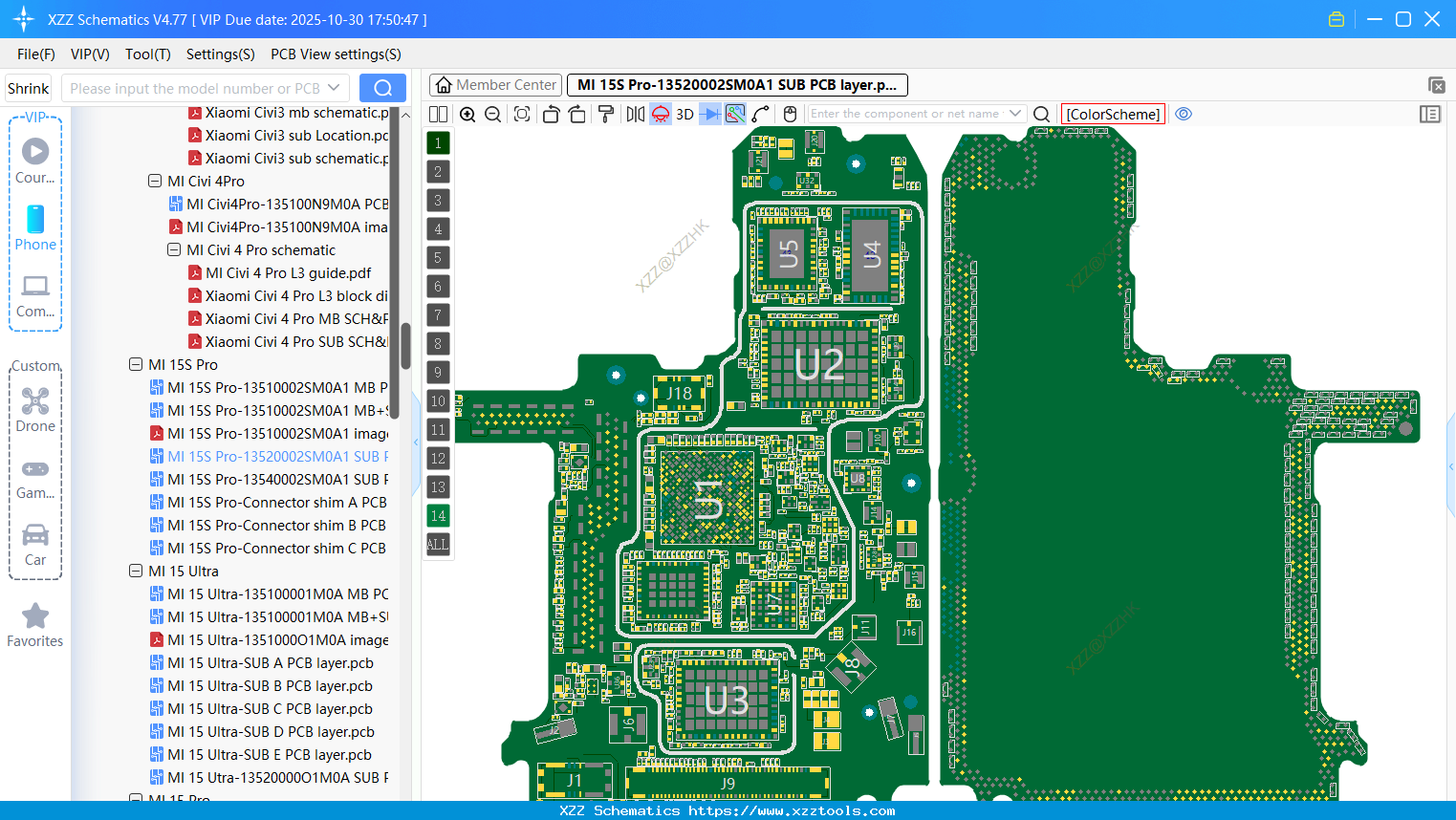Open the Member Center
This screenshot has width=1456, height=820.
point(495,84)
